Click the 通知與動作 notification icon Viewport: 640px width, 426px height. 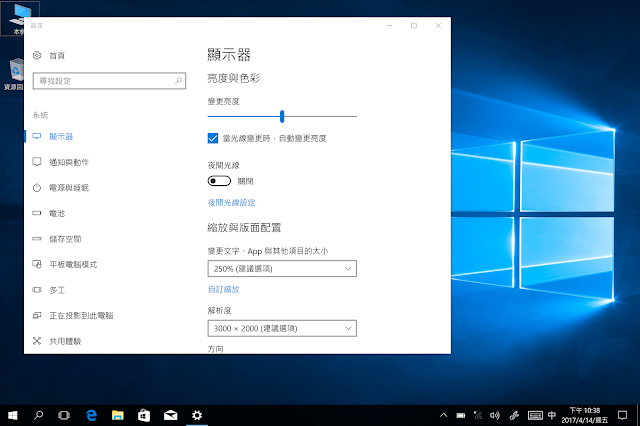click(37, 162)
